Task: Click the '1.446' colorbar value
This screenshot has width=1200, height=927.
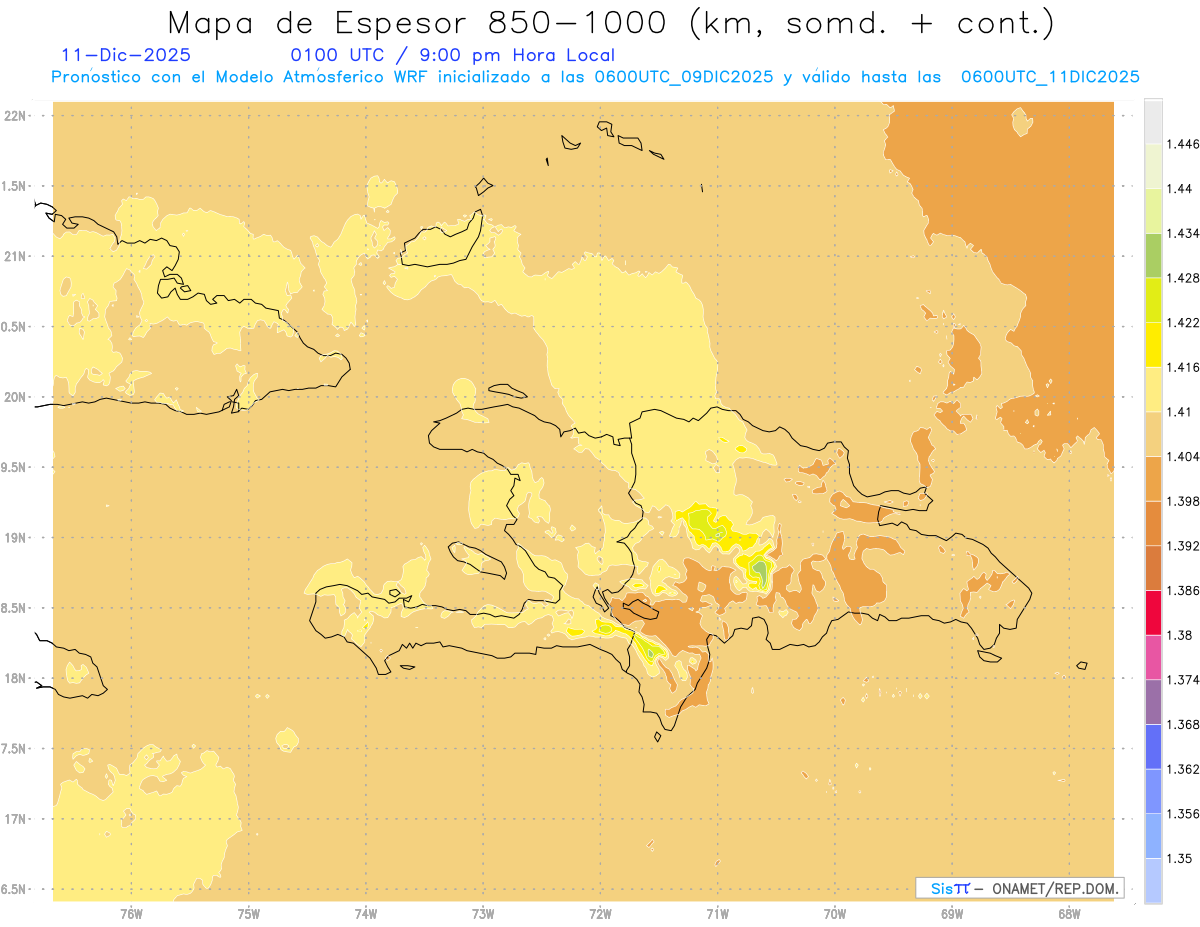Action: [1185, 144]
